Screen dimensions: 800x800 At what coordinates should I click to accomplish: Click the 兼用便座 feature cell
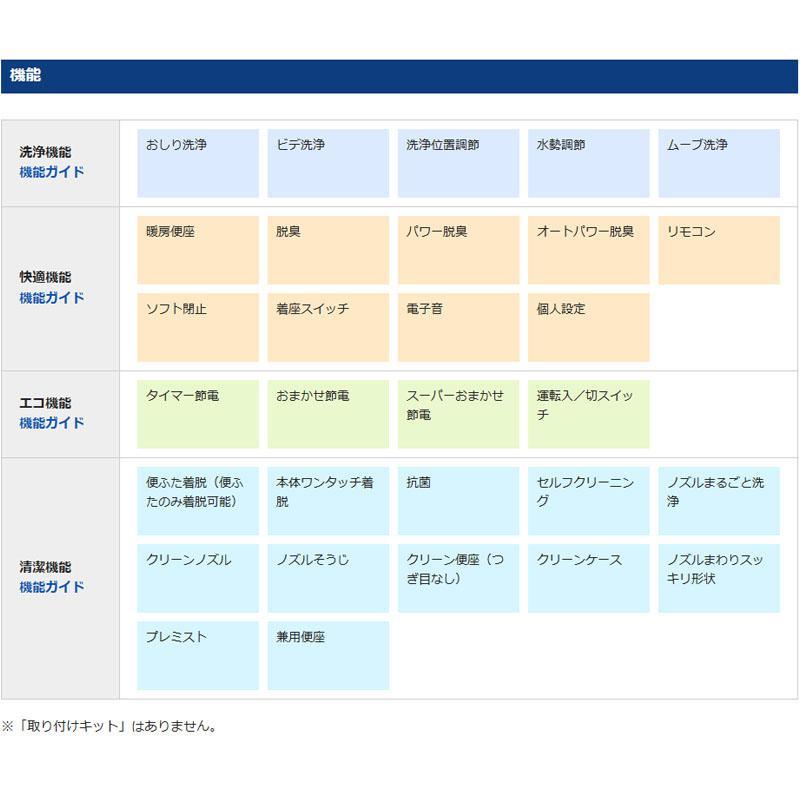coord(326,653)
